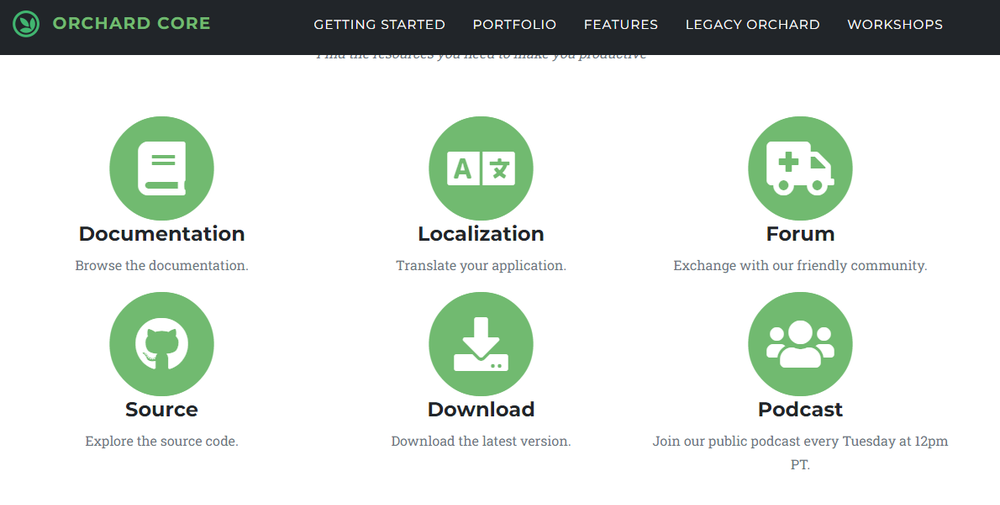
Task: Click the Localization translate icon
Action: click(481, 168)
